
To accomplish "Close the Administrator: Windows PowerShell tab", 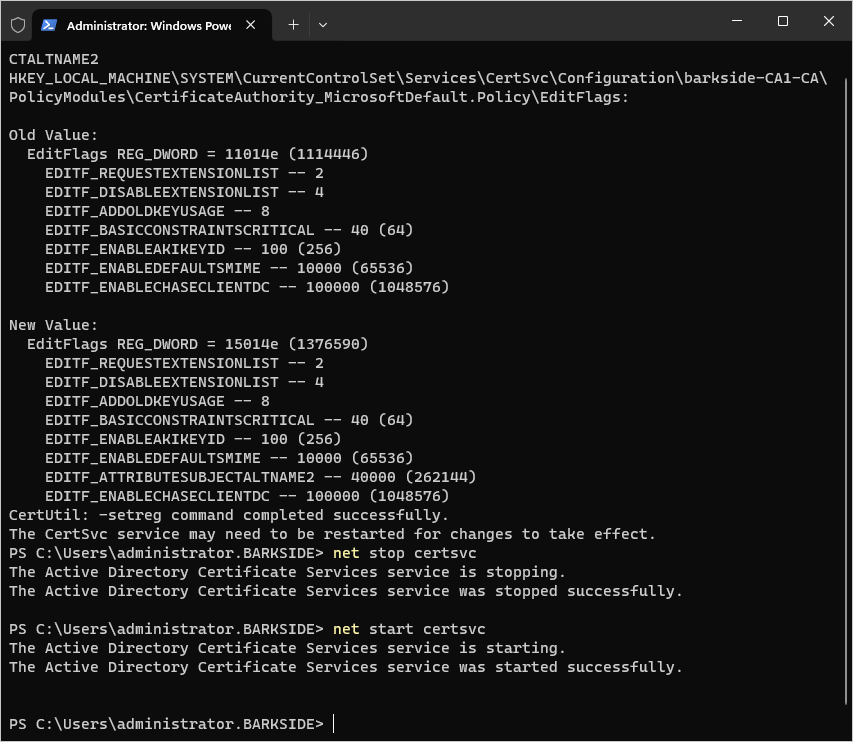I will click(x=255, y=25).
